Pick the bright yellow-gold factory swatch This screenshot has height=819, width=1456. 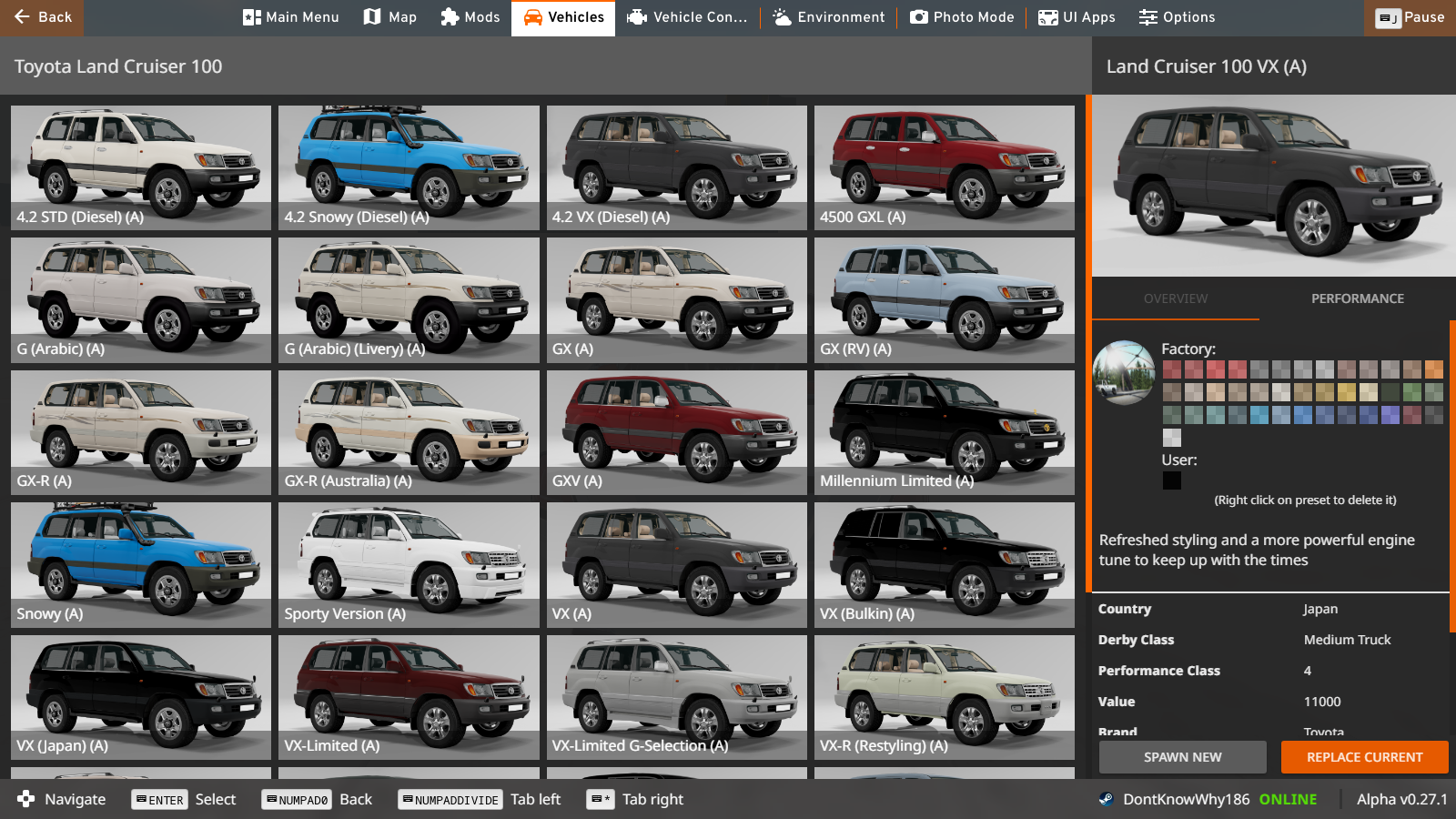pyautogui.click(x=1347, y=392)
